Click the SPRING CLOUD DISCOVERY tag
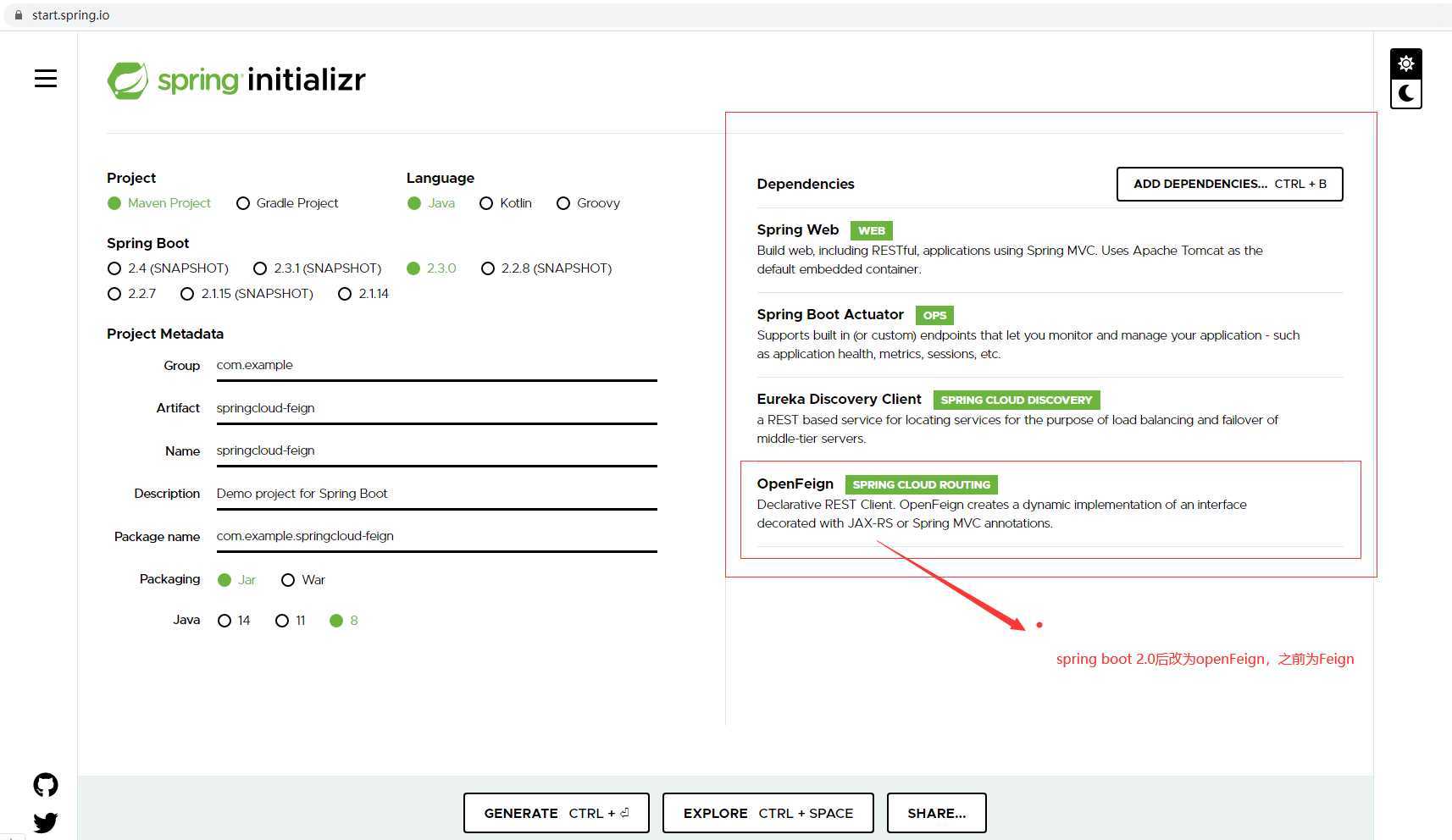Image resolution: width=1452 pixels, height=840 pixels. (1017, 400)
